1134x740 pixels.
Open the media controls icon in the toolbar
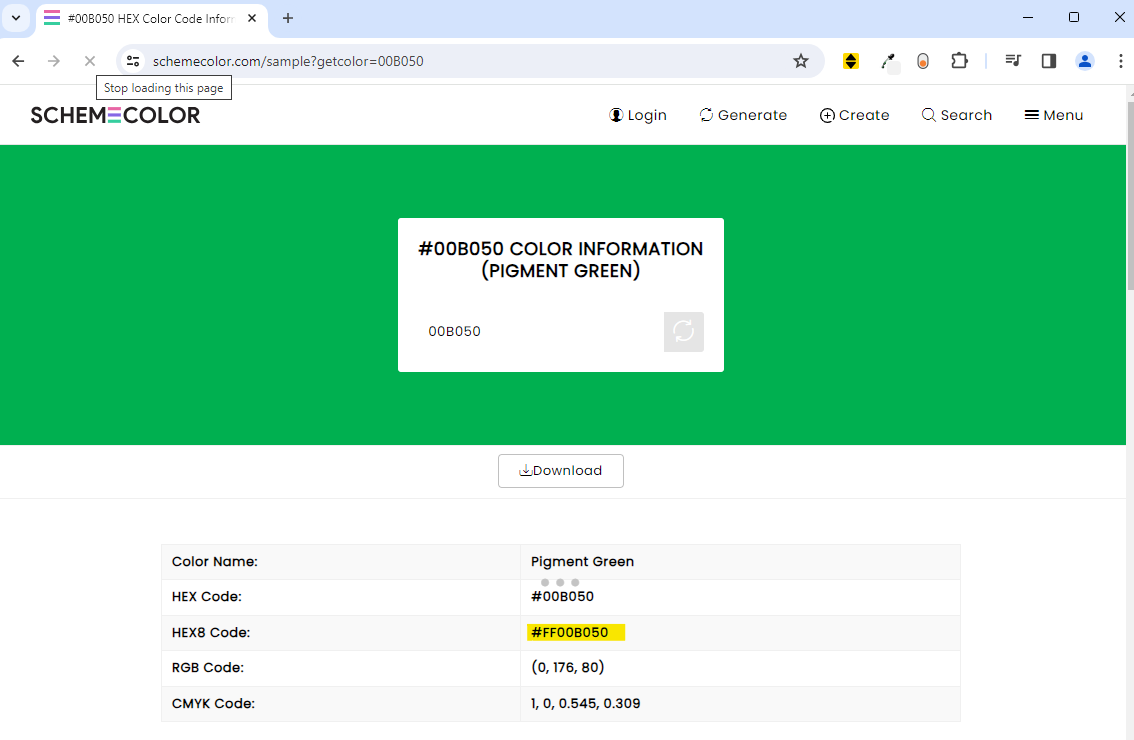(x=1012, y=61)
